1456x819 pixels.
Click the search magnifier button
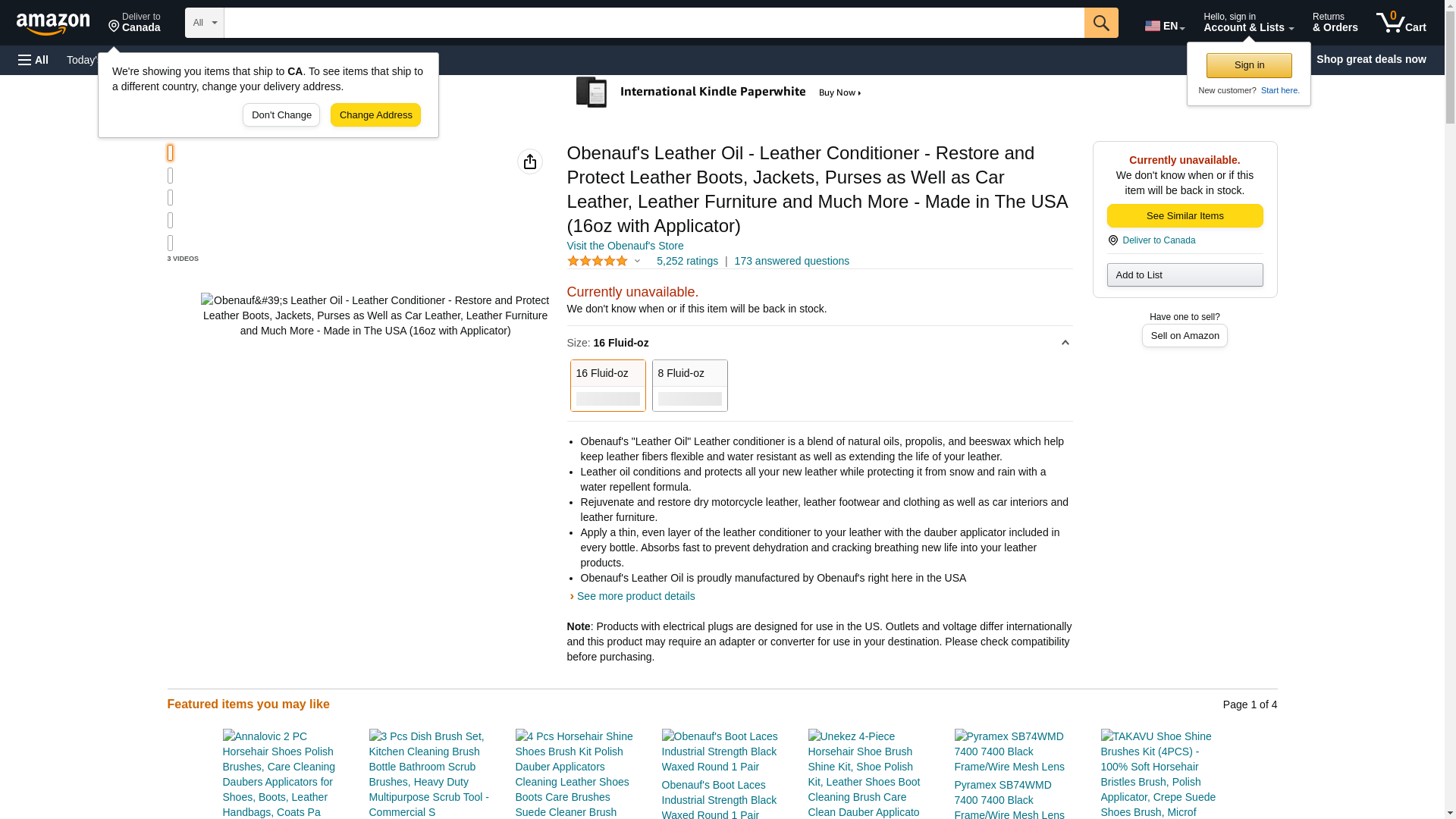coord(1101,23)
